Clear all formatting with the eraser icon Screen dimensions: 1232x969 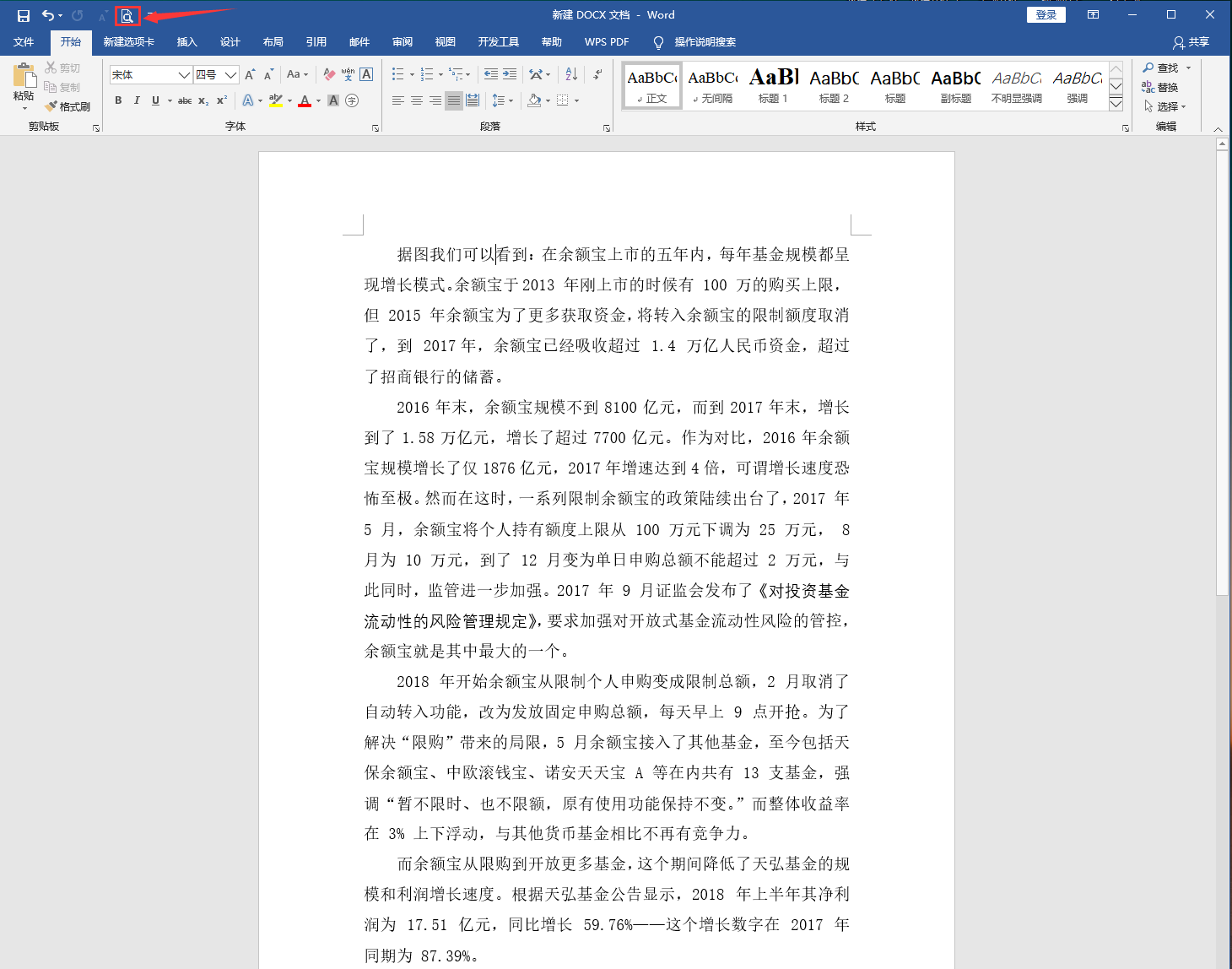tap(329, 75)
